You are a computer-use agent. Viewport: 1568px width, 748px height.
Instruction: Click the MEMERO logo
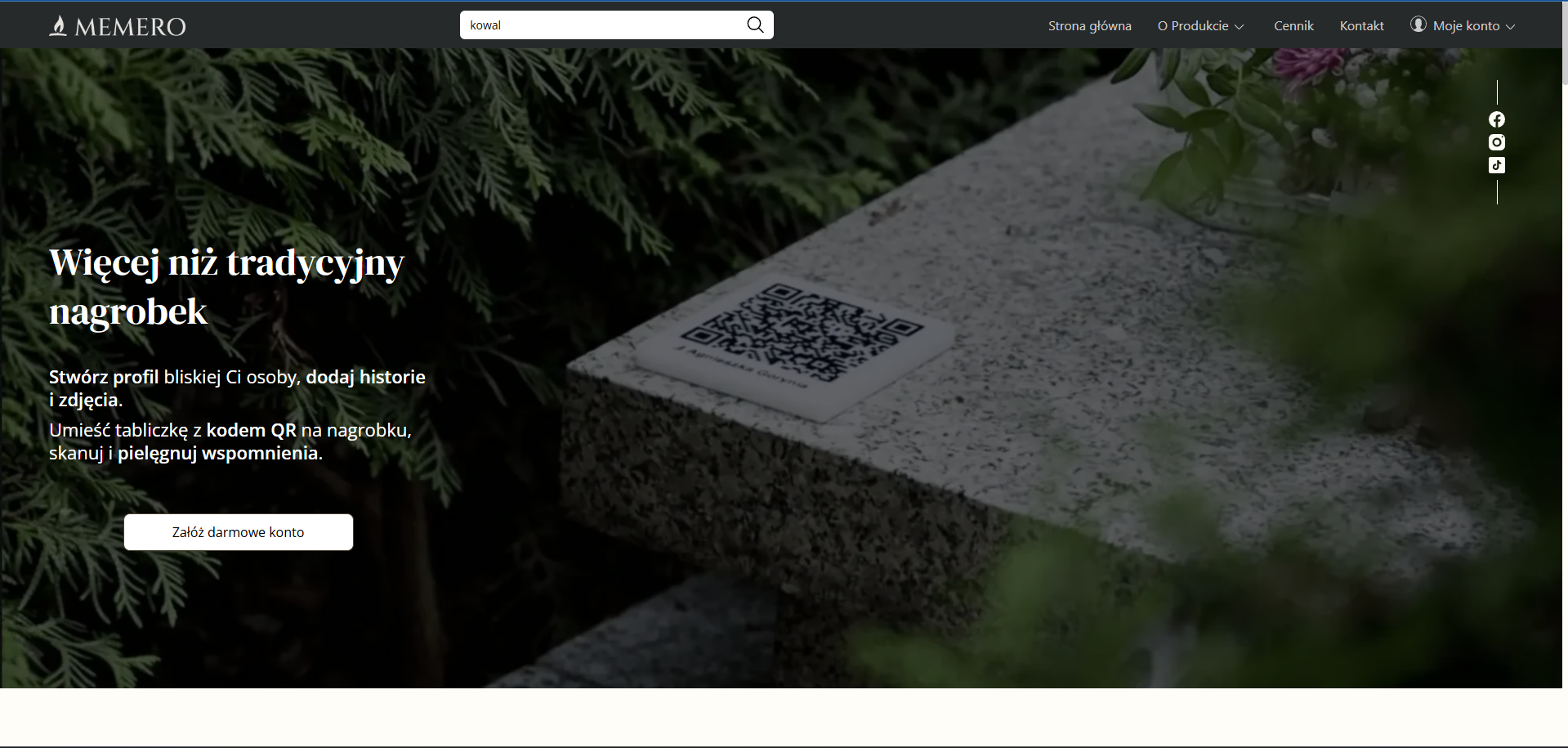tap(118, 26)
